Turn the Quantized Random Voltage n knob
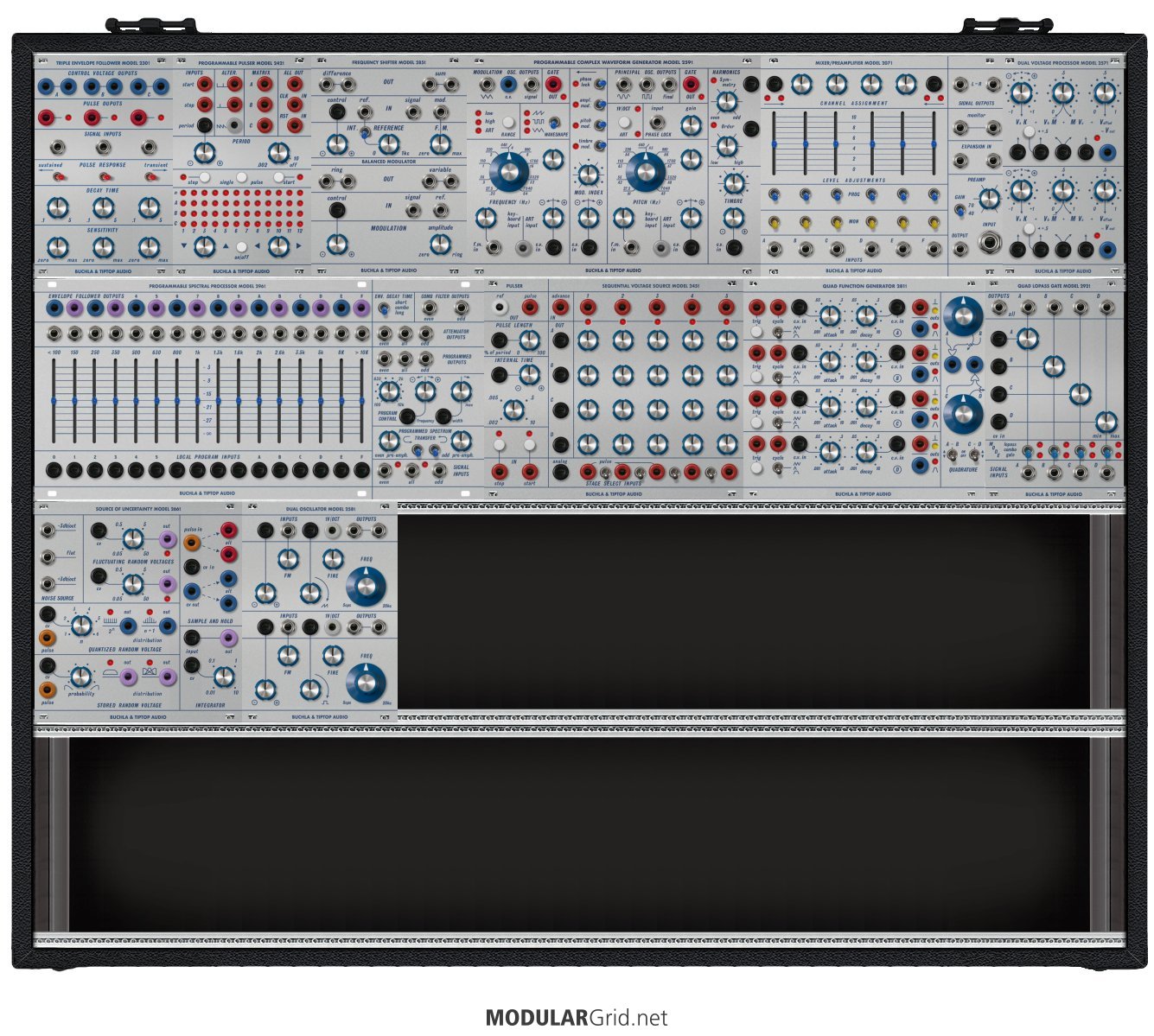The image size is (1154, 1036). (80, 625)
